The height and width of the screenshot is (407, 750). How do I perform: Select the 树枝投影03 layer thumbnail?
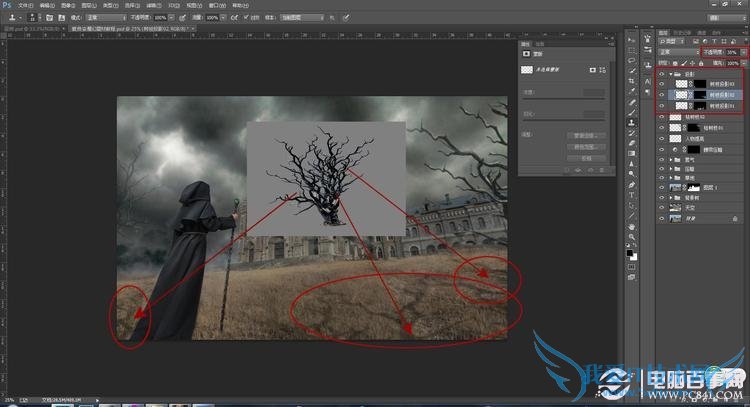[679, 84]
